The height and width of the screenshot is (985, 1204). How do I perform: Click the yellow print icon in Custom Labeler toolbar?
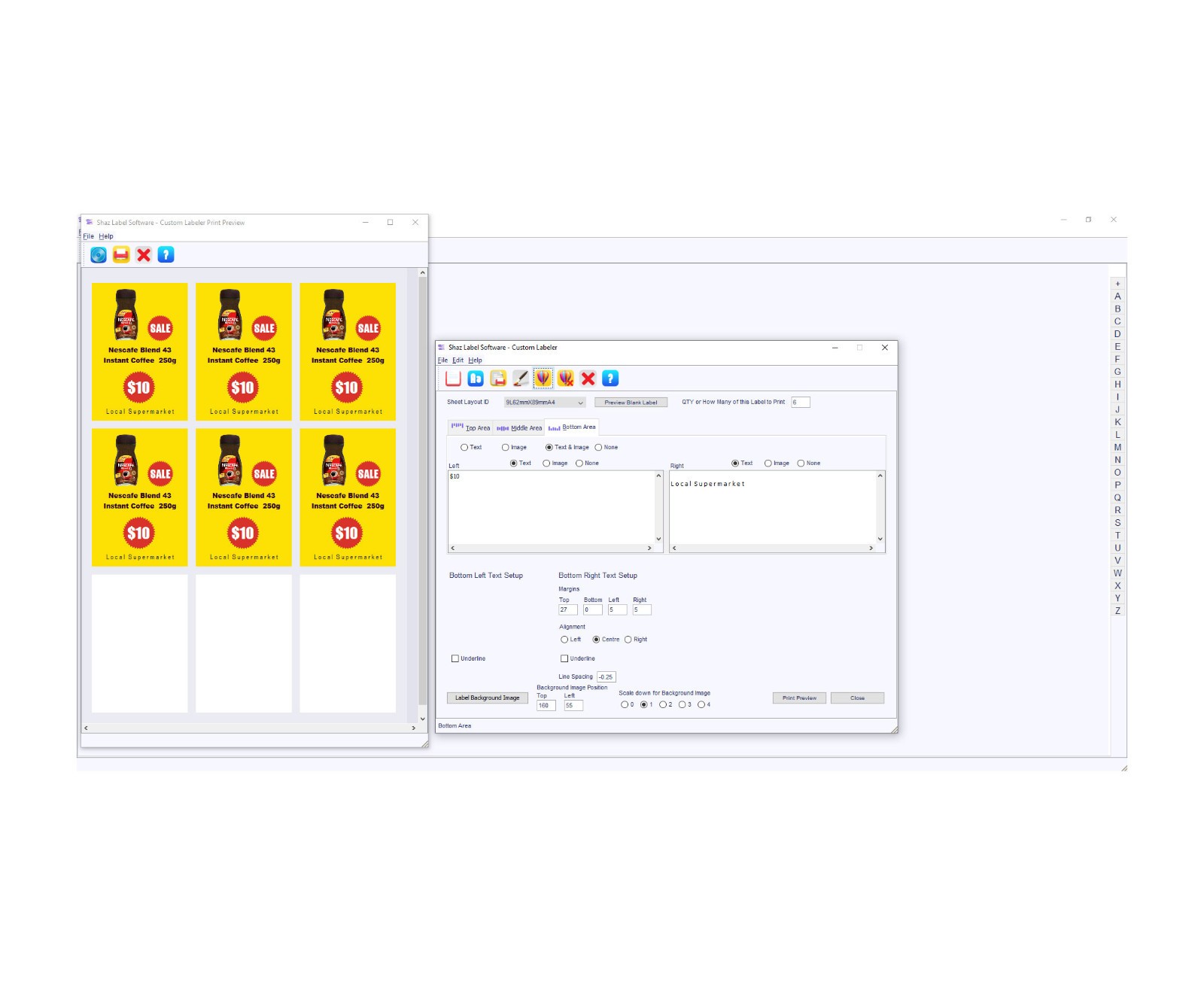coord(498,378)
